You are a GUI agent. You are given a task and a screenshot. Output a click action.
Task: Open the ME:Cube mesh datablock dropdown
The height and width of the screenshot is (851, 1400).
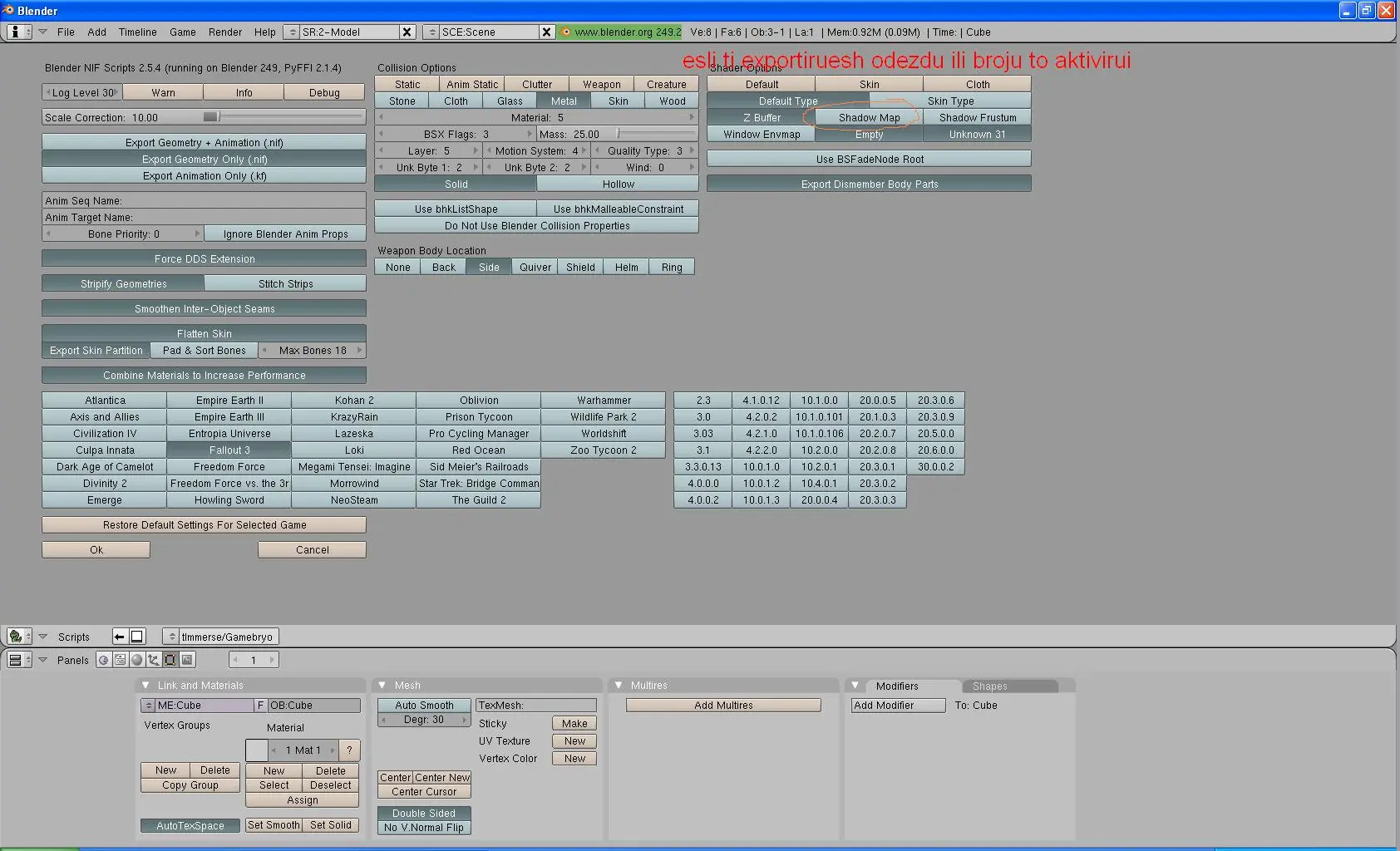coord(148,706)
